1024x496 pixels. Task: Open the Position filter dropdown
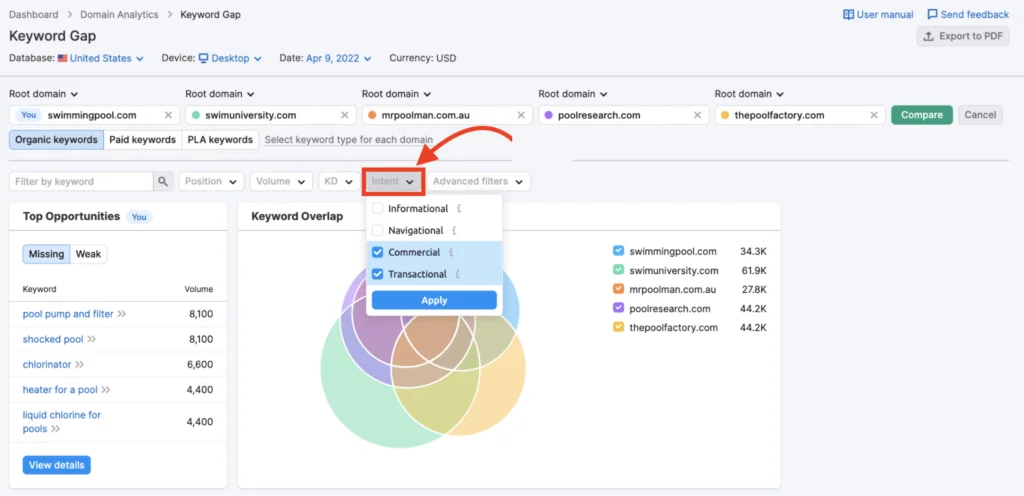point(212,181)
